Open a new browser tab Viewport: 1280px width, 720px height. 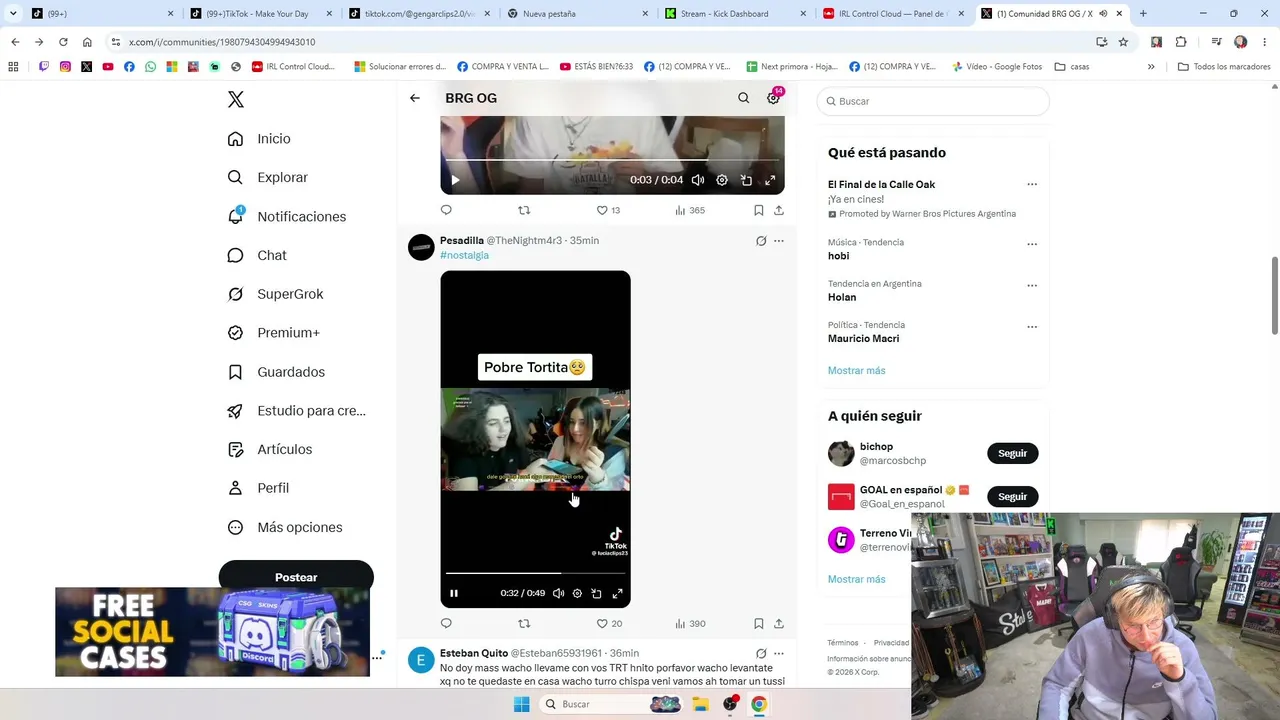(1143, 14)
